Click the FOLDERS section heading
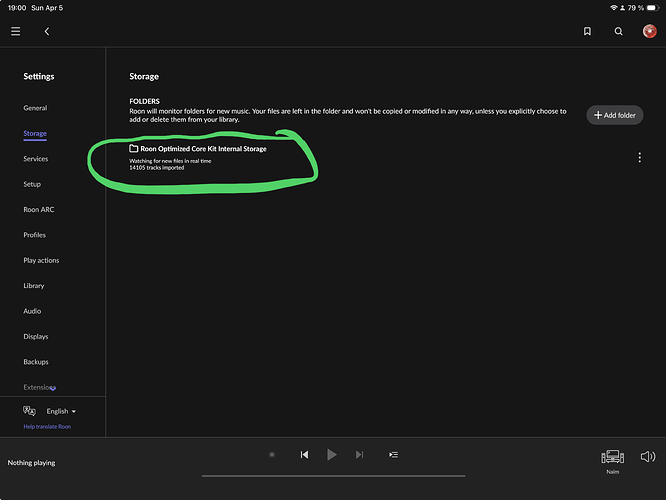The image size is (666, 500). (144, 101)
